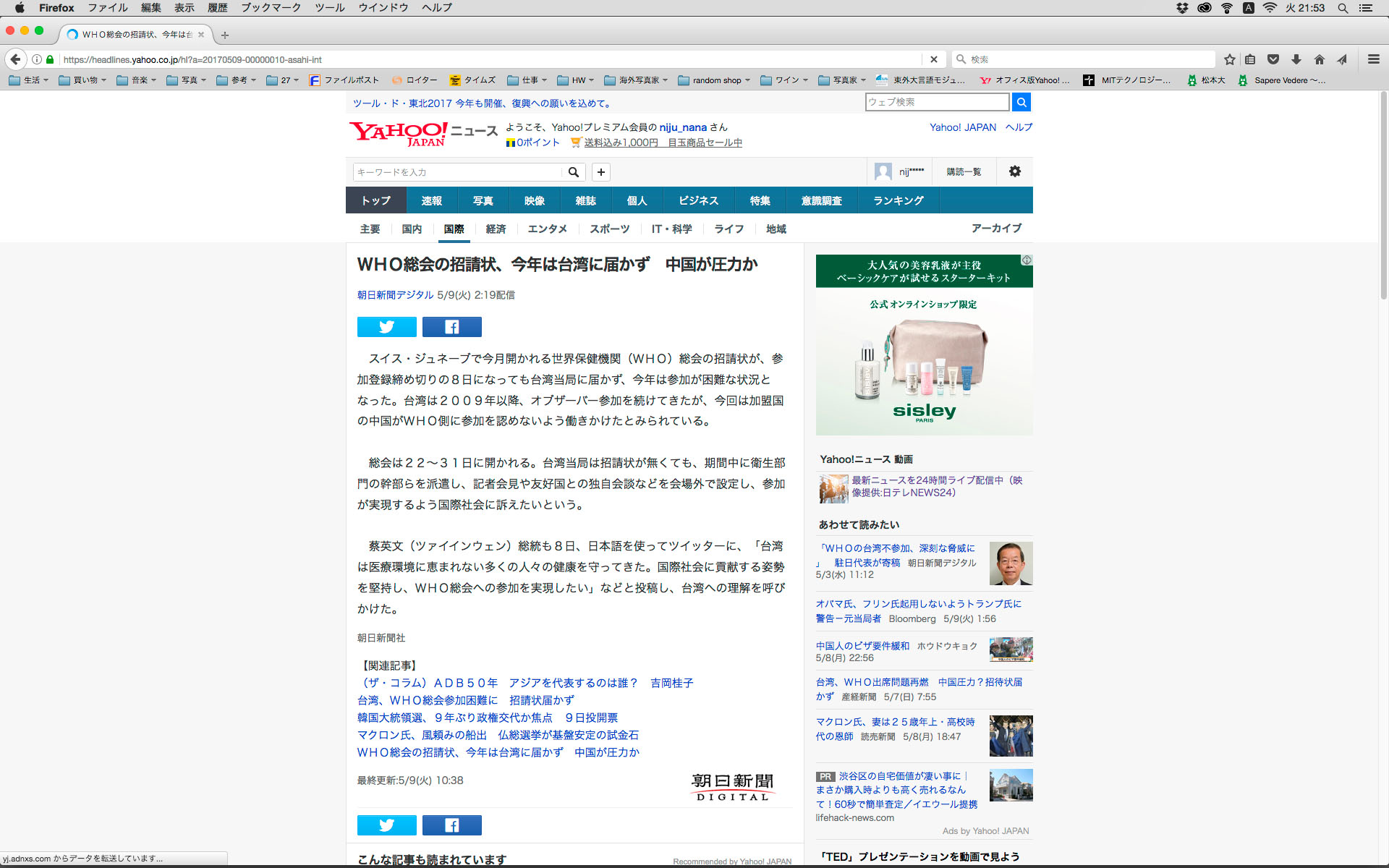Share the article via top Facebook button

click(x=451, y=327)
